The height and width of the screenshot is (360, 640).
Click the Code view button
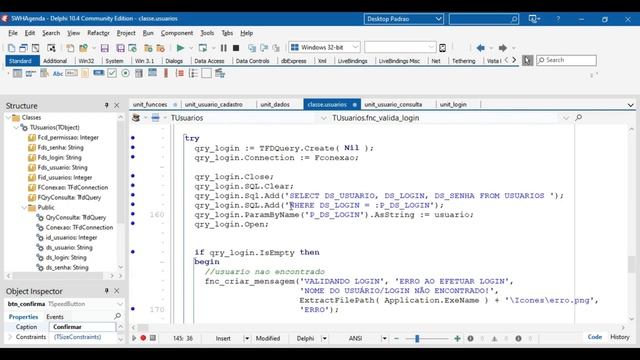[595, 337]
